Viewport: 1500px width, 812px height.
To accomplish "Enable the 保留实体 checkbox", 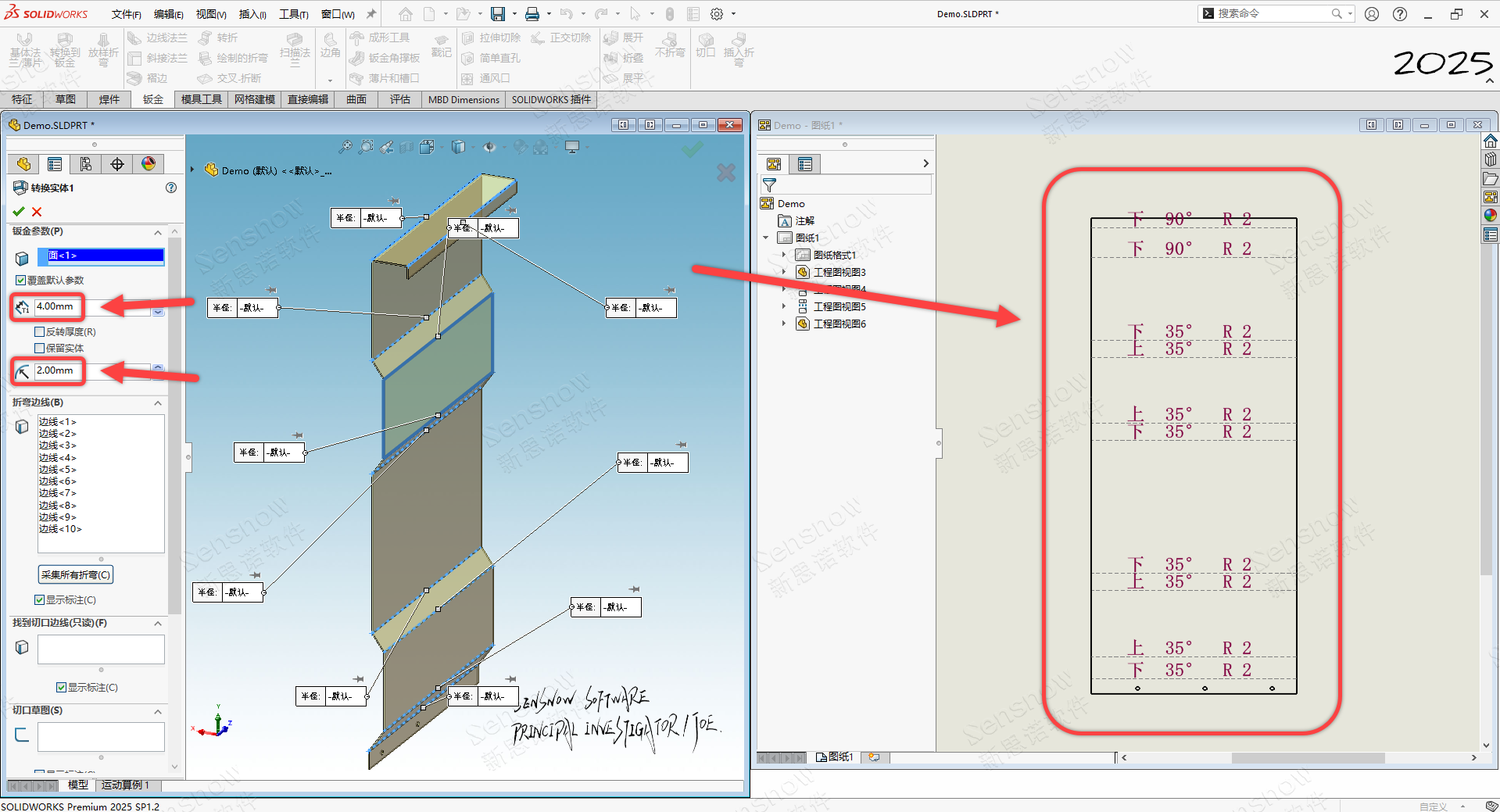I will pyautogui.click(x=40, y=349).
